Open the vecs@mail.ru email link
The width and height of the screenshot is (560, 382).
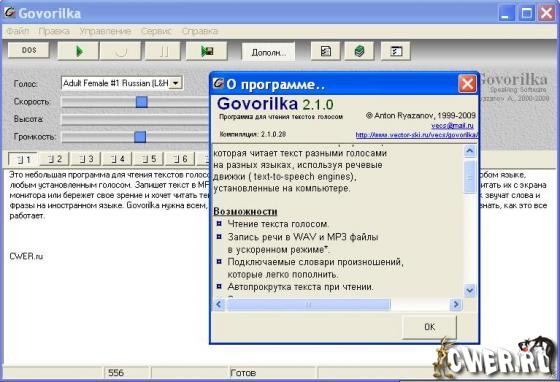click(x=452, y=126)
